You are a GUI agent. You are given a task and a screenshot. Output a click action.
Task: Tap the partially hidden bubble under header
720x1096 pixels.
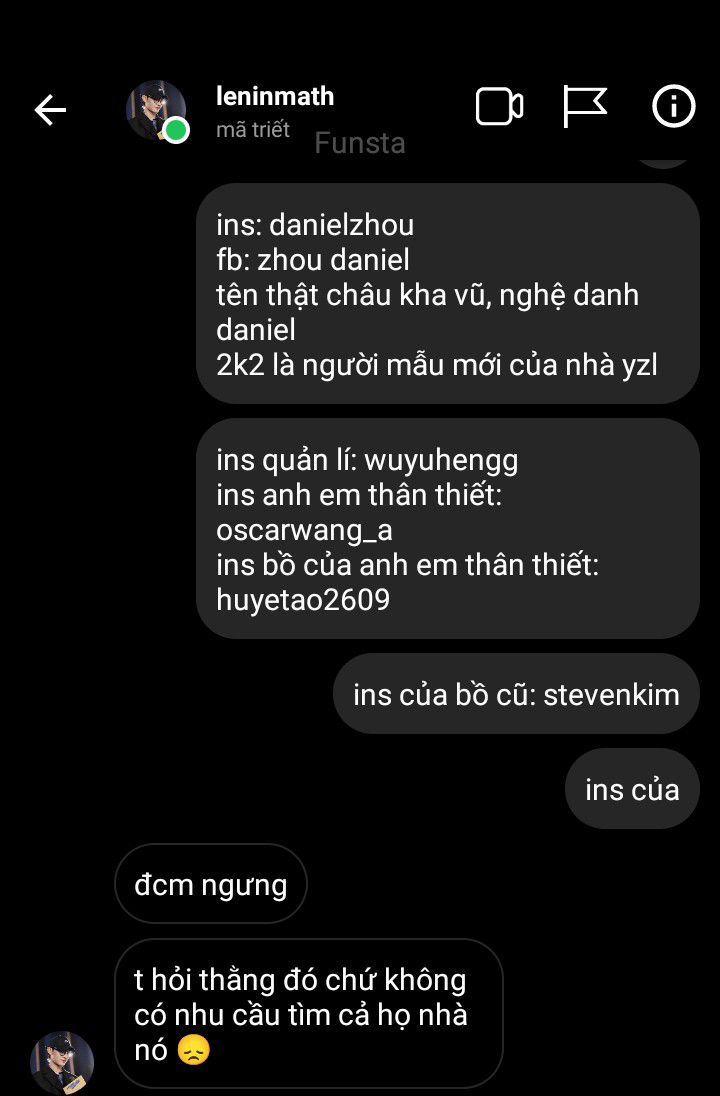[664, 164]
